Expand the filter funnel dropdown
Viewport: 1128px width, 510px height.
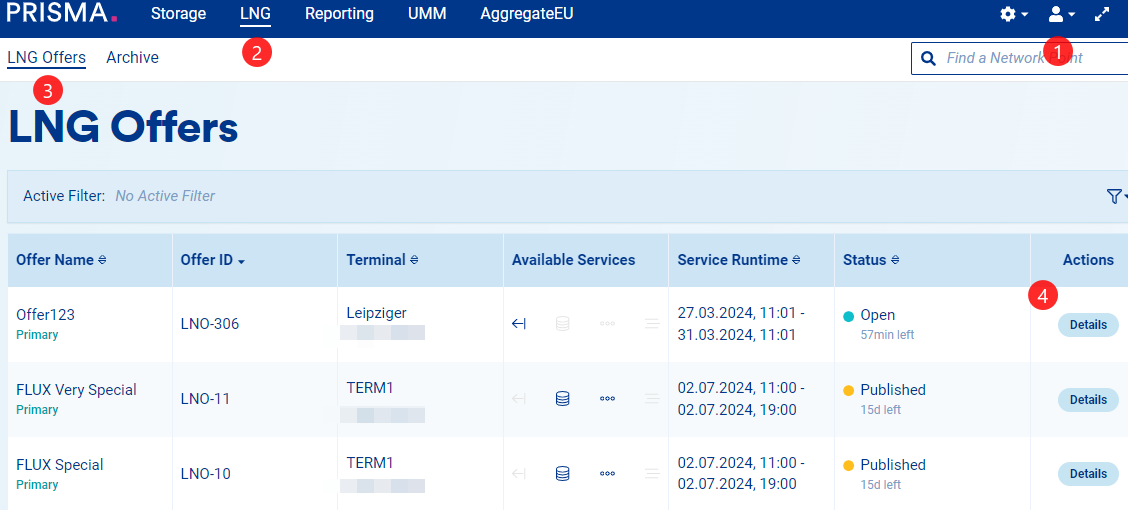1116,196
